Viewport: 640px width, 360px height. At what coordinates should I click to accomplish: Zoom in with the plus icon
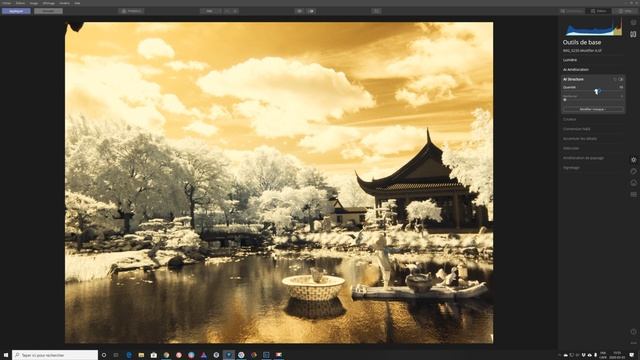tap(235, 11)
